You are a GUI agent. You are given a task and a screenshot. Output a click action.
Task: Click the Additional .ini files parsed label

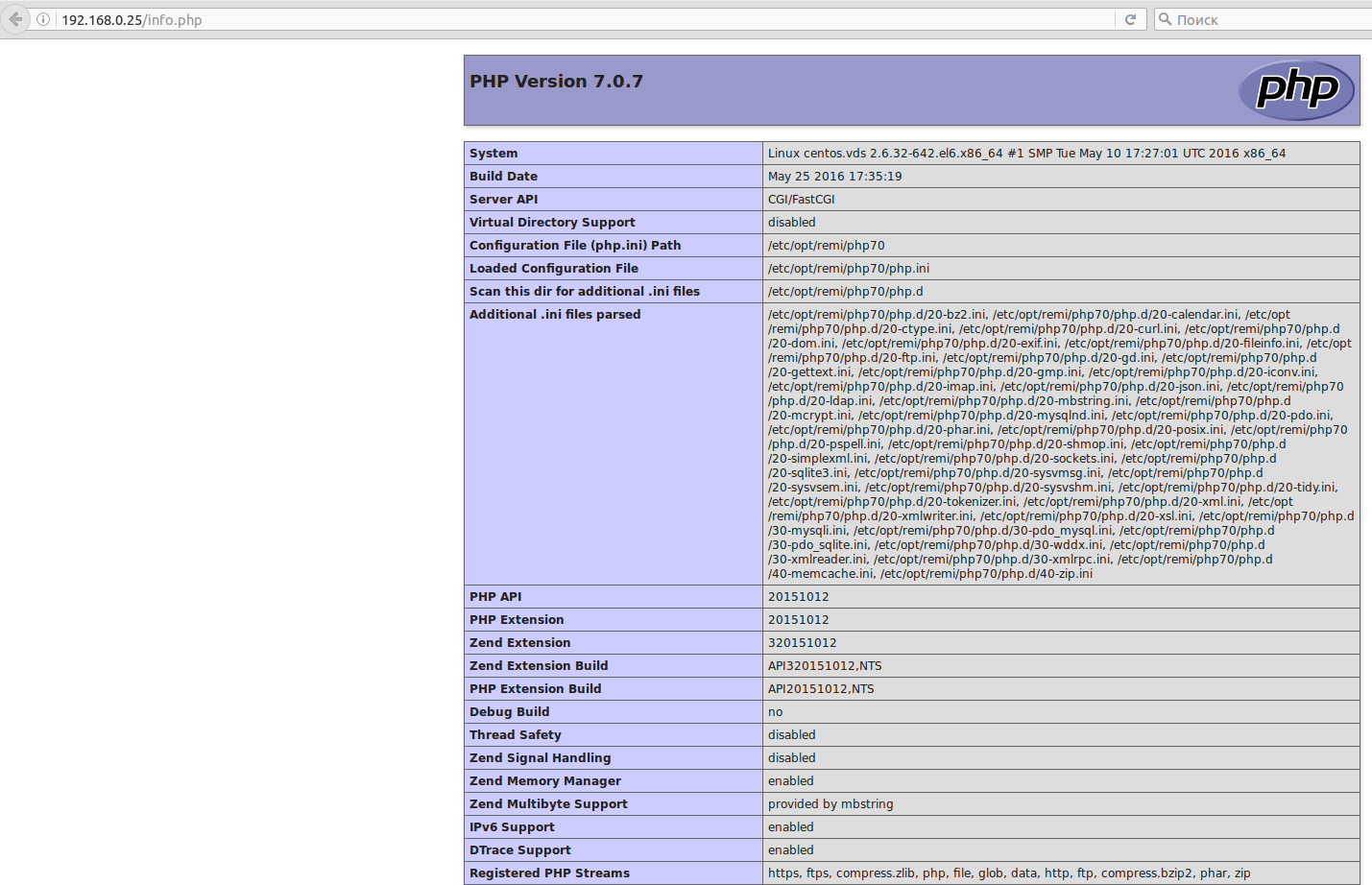(x=555, y=315)
